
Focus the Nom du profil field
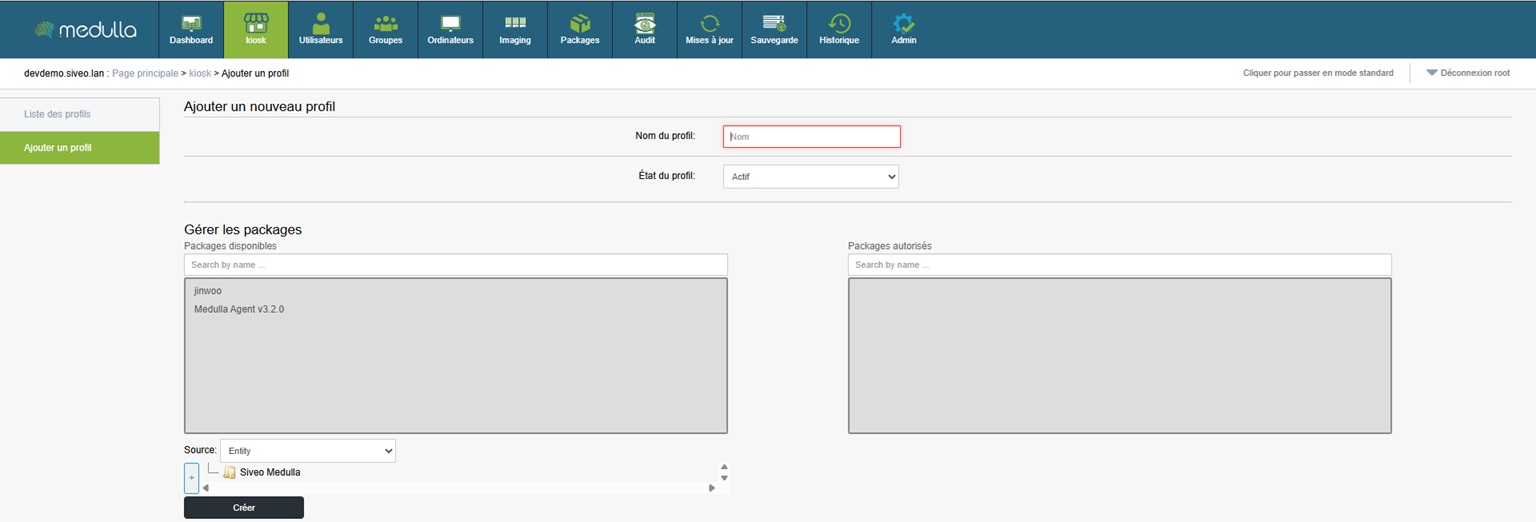pyautogui.click(x=812, y=136)
